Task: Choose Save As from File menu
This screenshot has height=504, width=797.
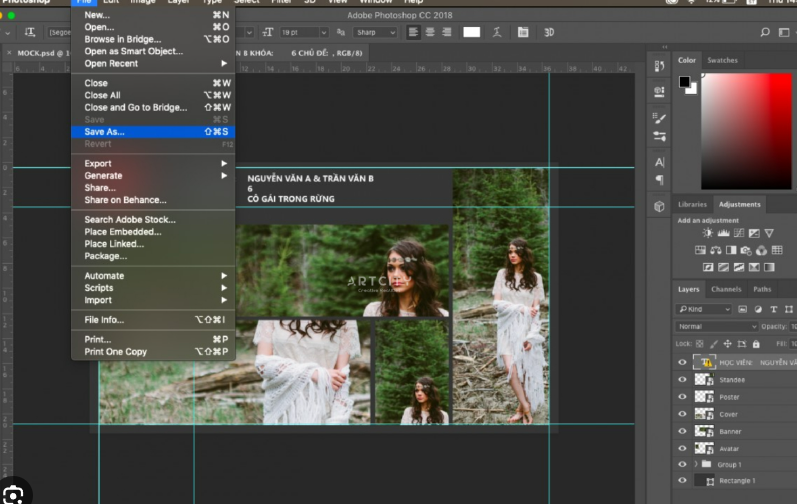Action: pyautogui.click(x=105, y=132)
